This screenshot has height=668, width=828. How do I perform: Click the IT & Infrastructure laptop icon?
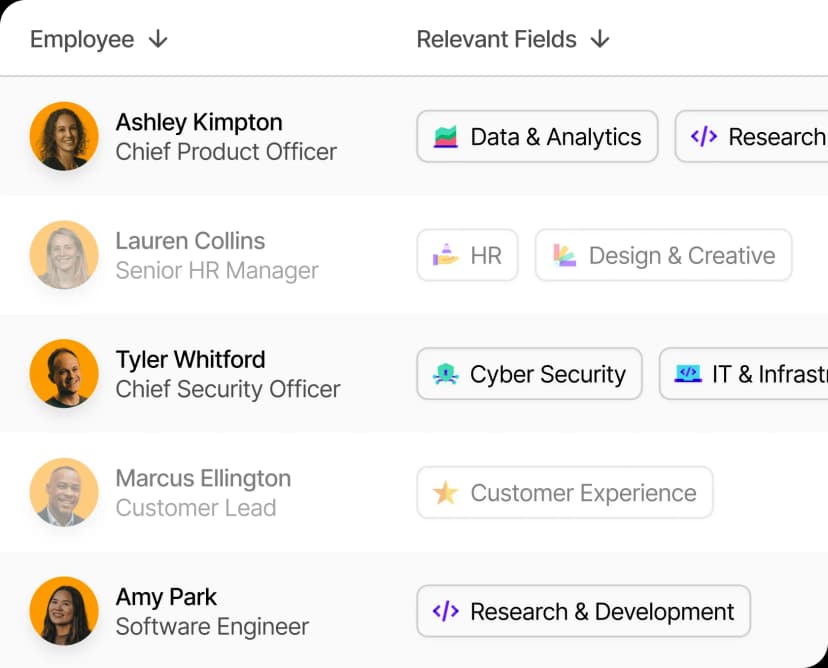[x=687, y=375]
